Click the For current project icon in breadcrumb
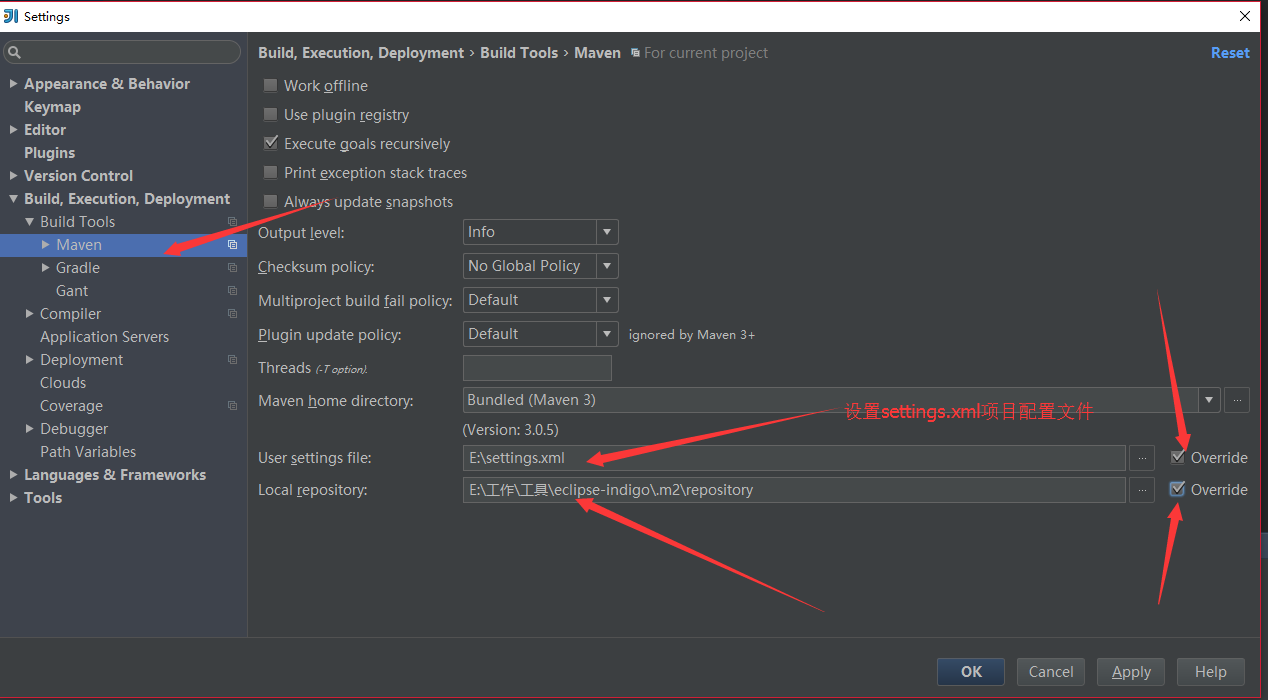This screenshot has height=700, width=1268. pos(635,53)
